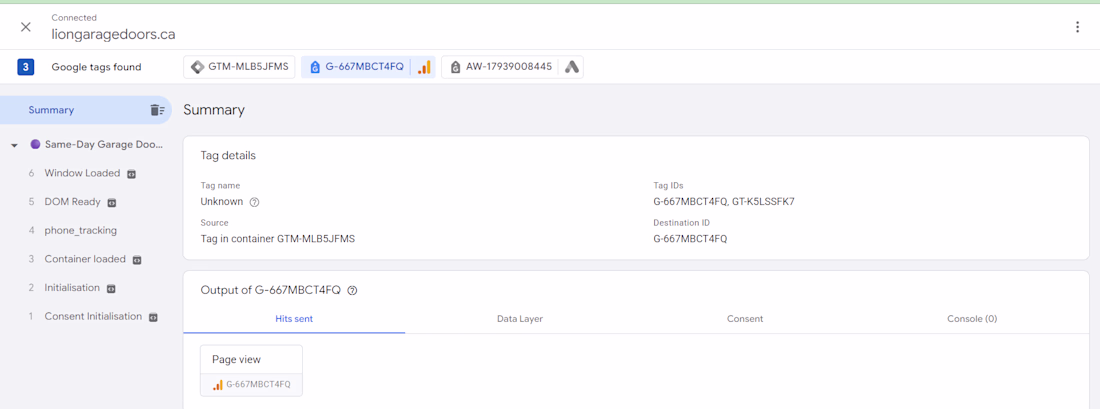1100x409 pixels.
Task: Switch to the Data Layer tab
Action: [x=520, y=319]
